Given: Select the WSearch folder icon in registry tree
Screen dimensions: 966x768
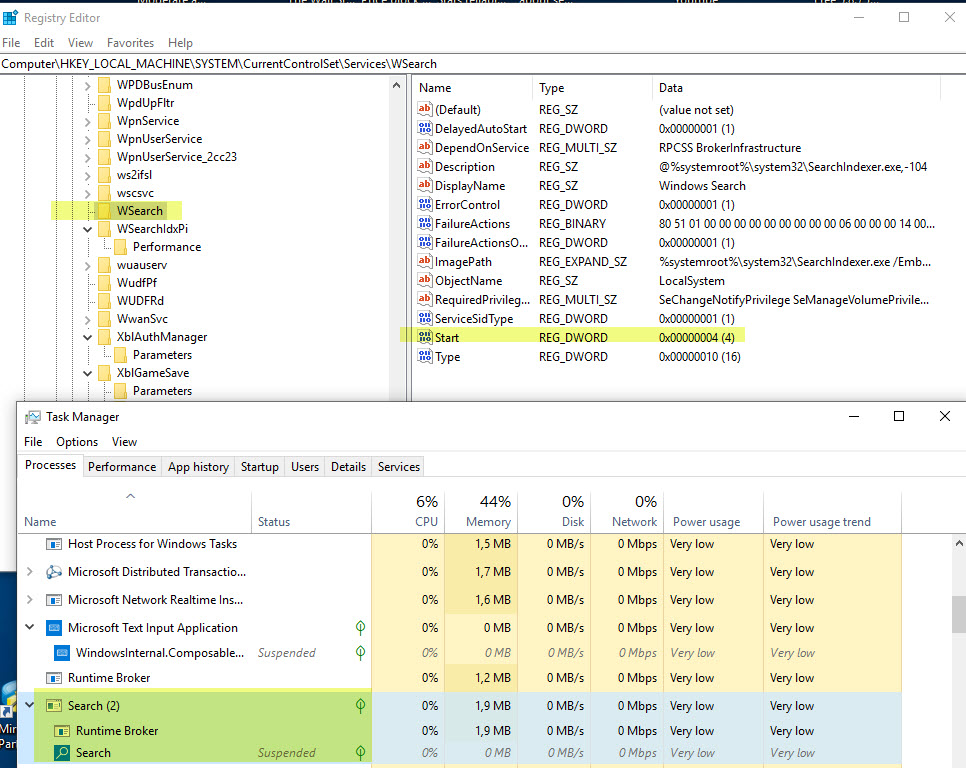Looking at the screenshot, I should pos(105,211).
